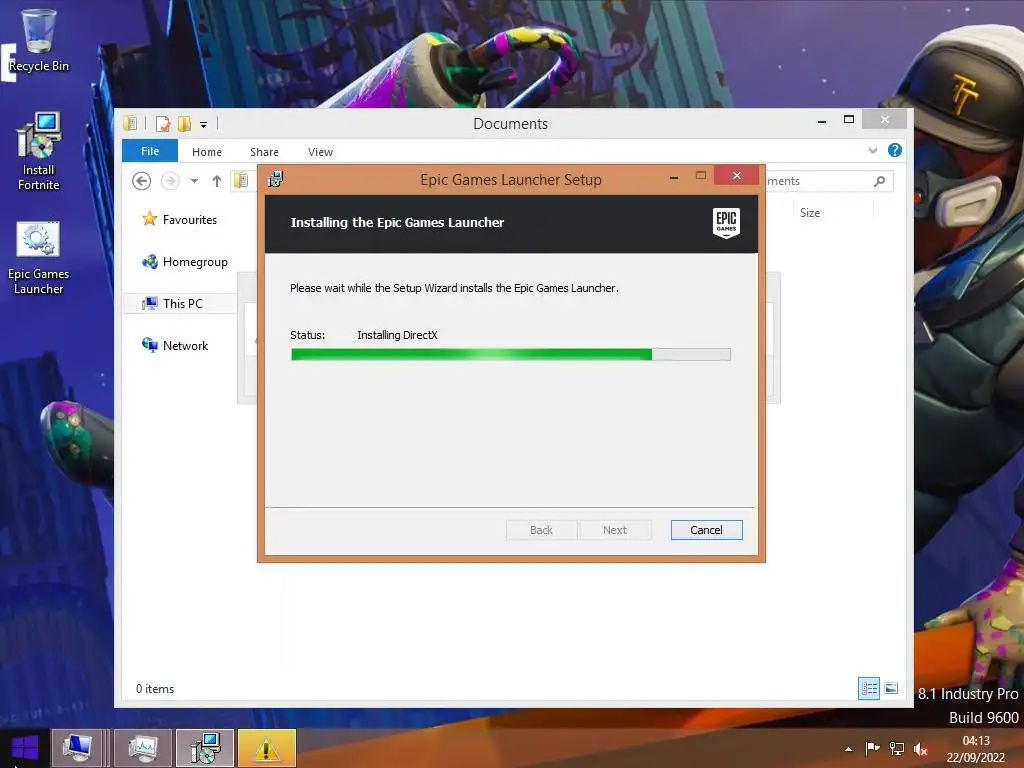This screenshot has width=1024, height=768.
Task: Open Customize Quick Access Toolbar dropdown
Action: coord(203,124)
